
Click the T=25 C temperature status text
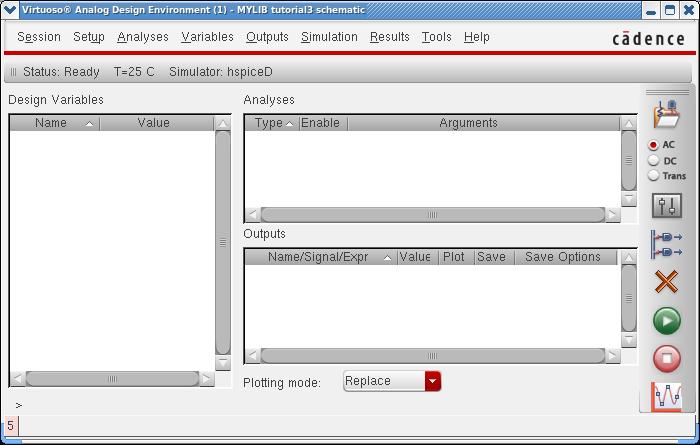tap(134, 72)
